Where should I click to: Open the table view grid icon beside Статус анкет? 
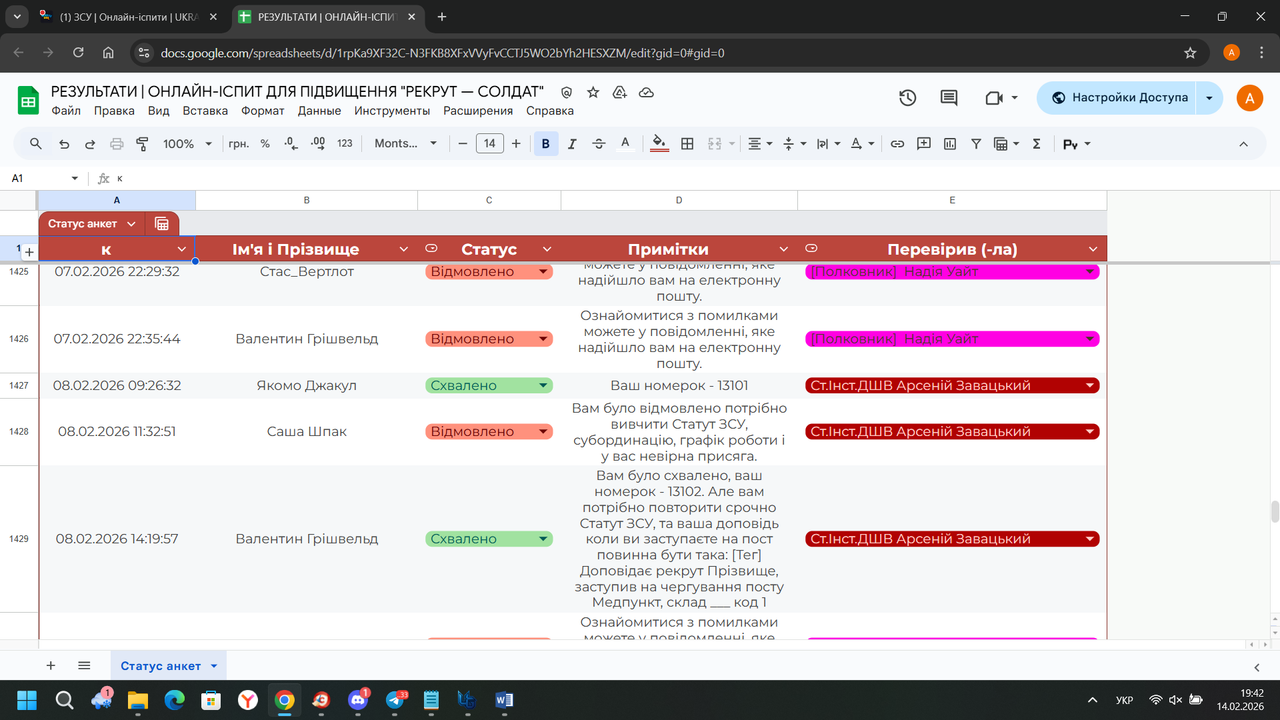pos(162,224)
